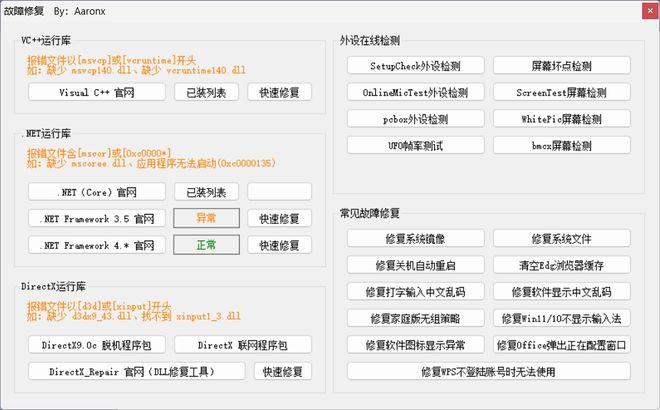
Task: Launch 屏幕坏点检测
Action: [x=562, y=66]
